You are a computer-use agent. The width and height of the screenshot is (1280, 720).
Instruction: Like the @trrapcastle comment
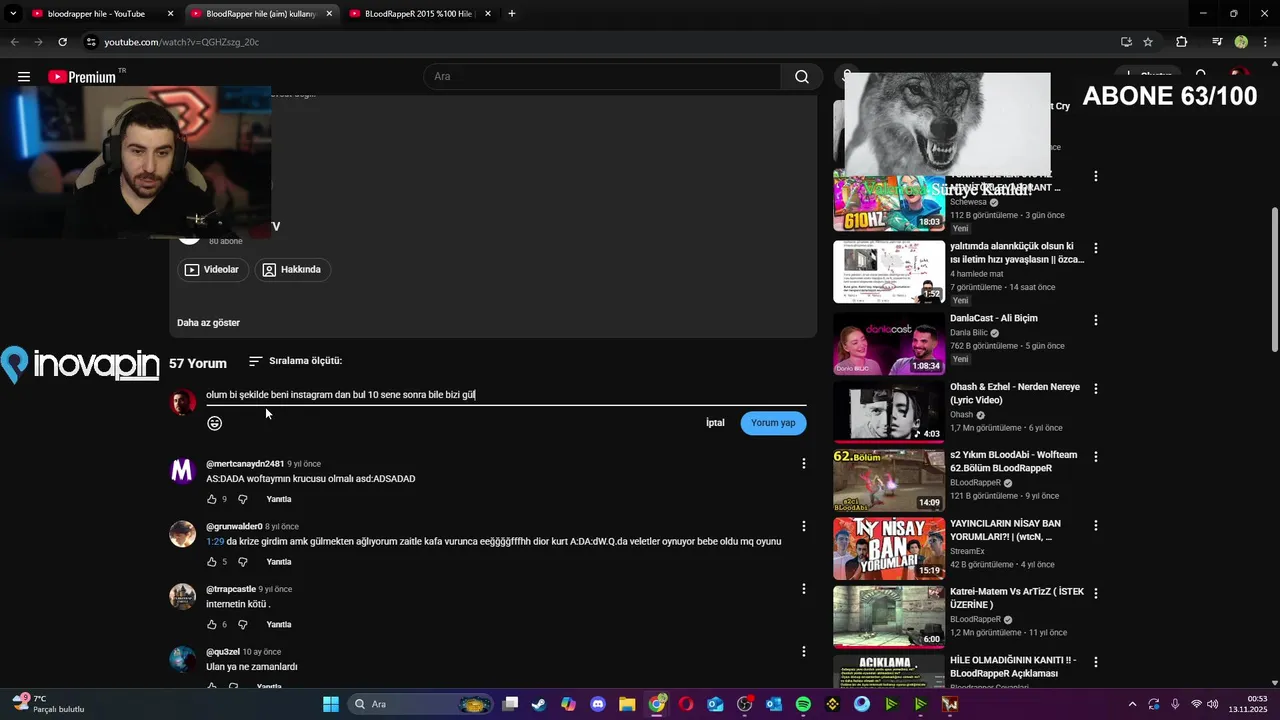point(211,624)
